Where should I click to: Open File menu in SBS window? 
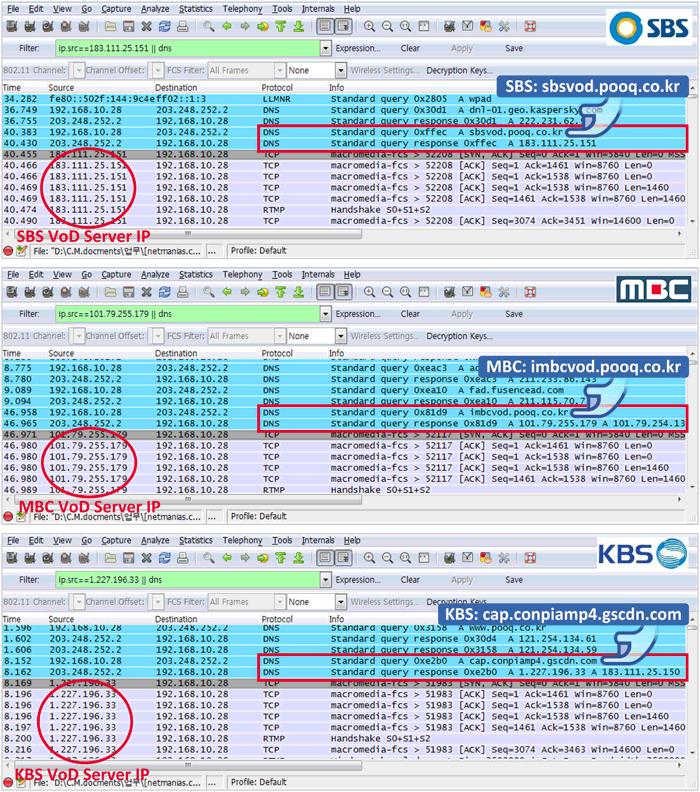[x=13, y=9]
